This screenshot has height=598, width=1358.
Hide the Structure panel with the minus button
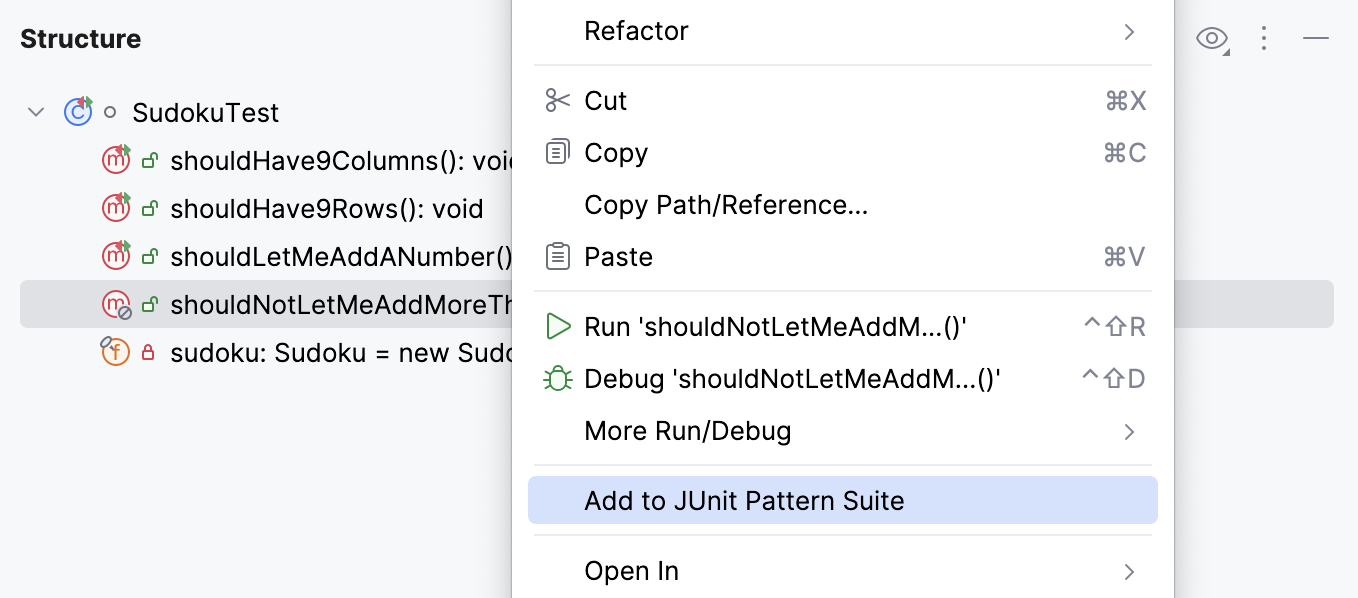[1315, 39]
